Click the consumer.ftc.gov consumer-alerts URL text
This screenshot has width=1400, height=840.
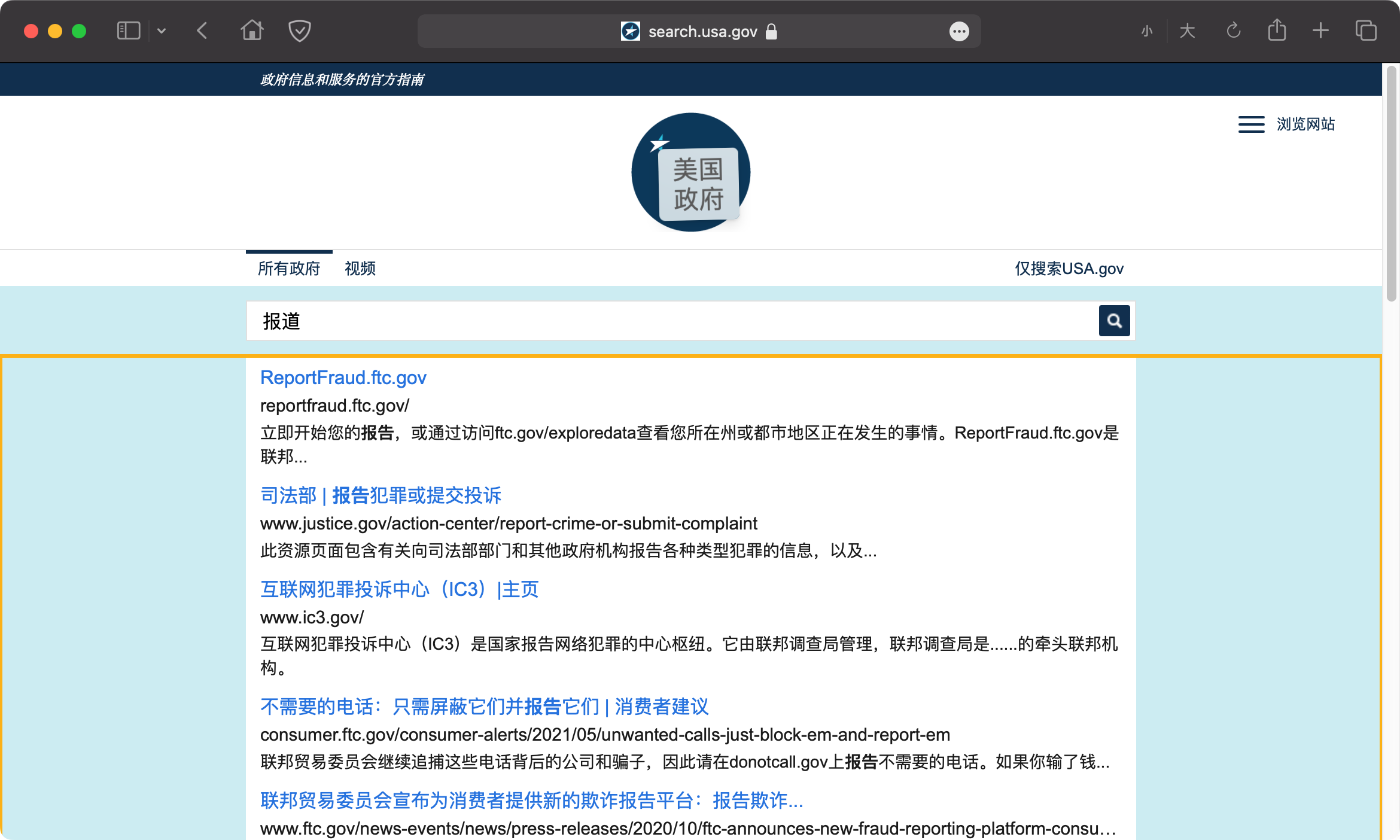tap(605, 735)
